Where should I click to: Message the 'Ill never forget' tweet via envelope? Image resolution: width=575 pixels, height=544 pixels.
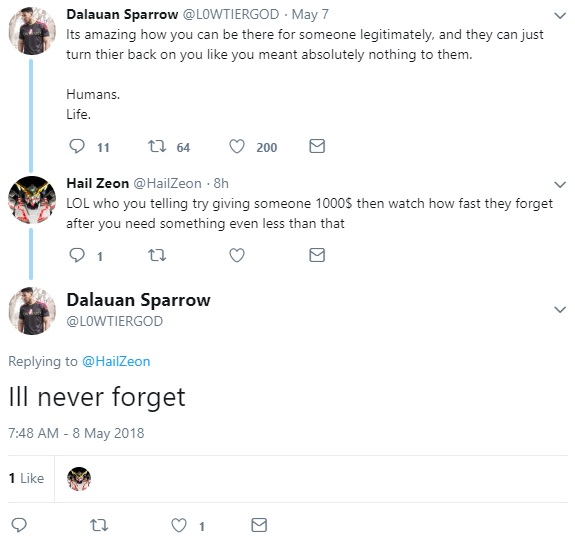pyautogui.click(x=259, y=525)
